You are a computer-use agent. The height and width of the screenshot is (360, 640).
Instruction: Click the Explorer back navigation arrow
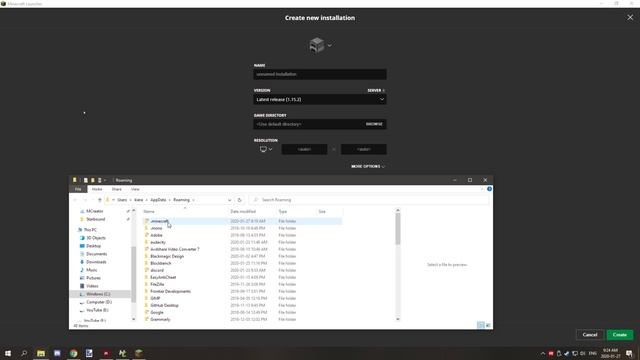[x=75, y=200]
